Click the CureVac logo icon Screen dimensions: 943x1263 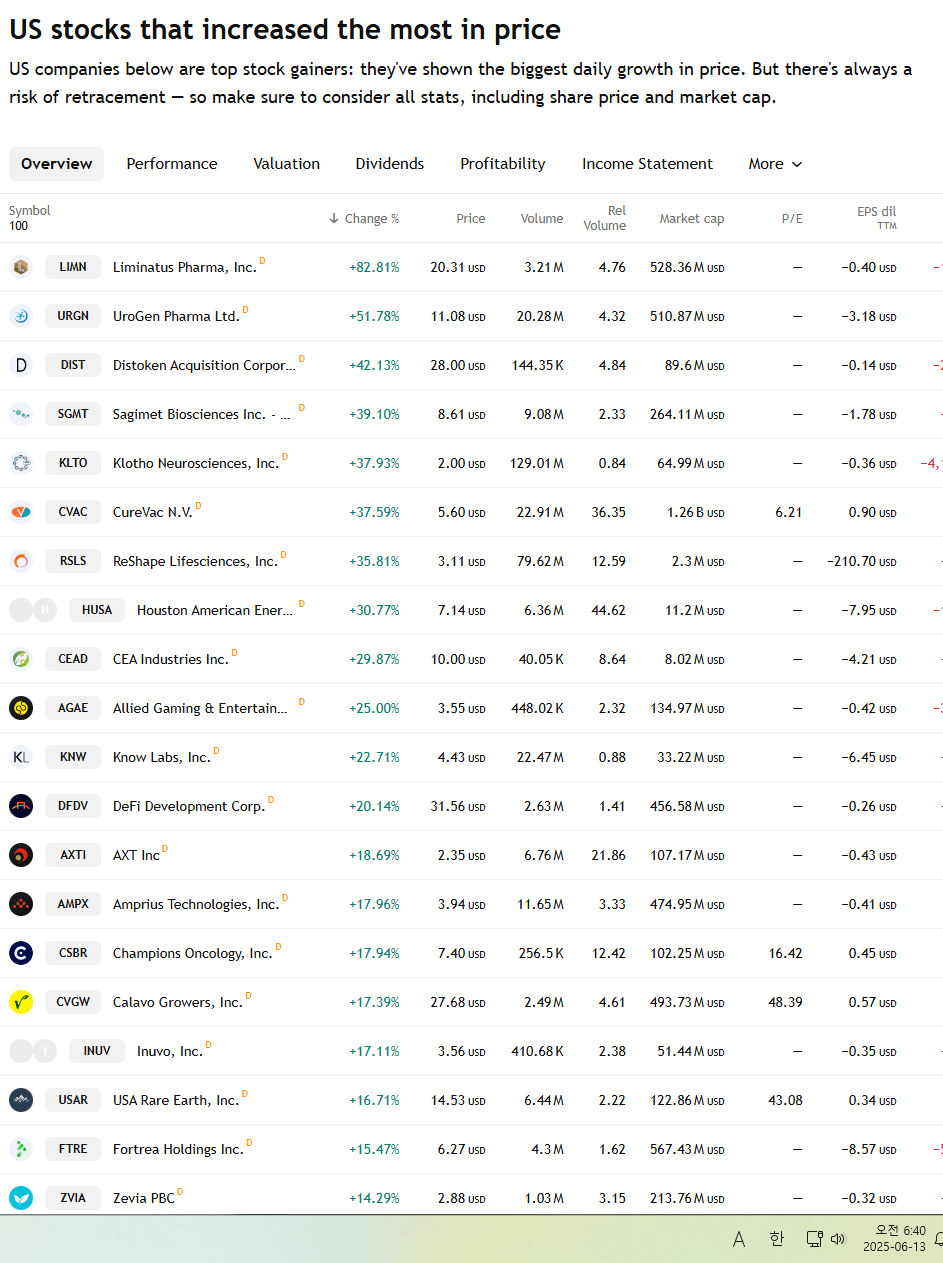(21, 512)
